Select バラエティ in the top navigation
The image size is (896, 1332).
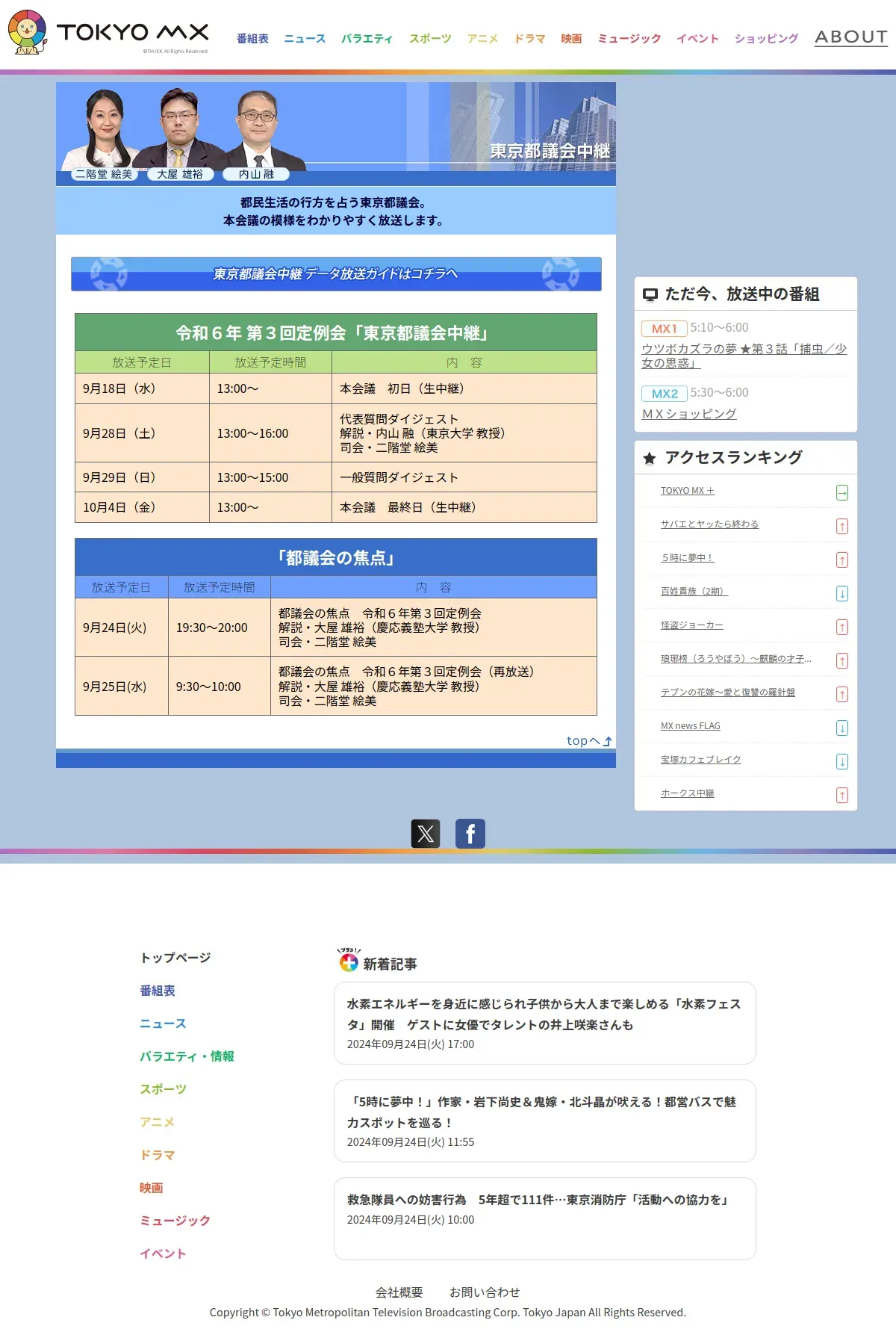pos(367,38)
